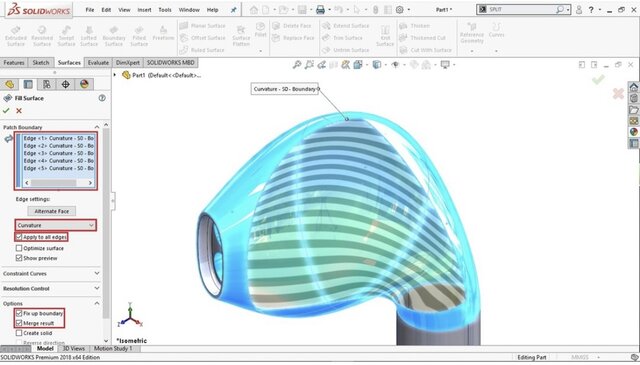This screenshot has height=365, width=640.
Task: Switch to the SOLIDWORKS MBD tab
Action: tap(171, 62)
